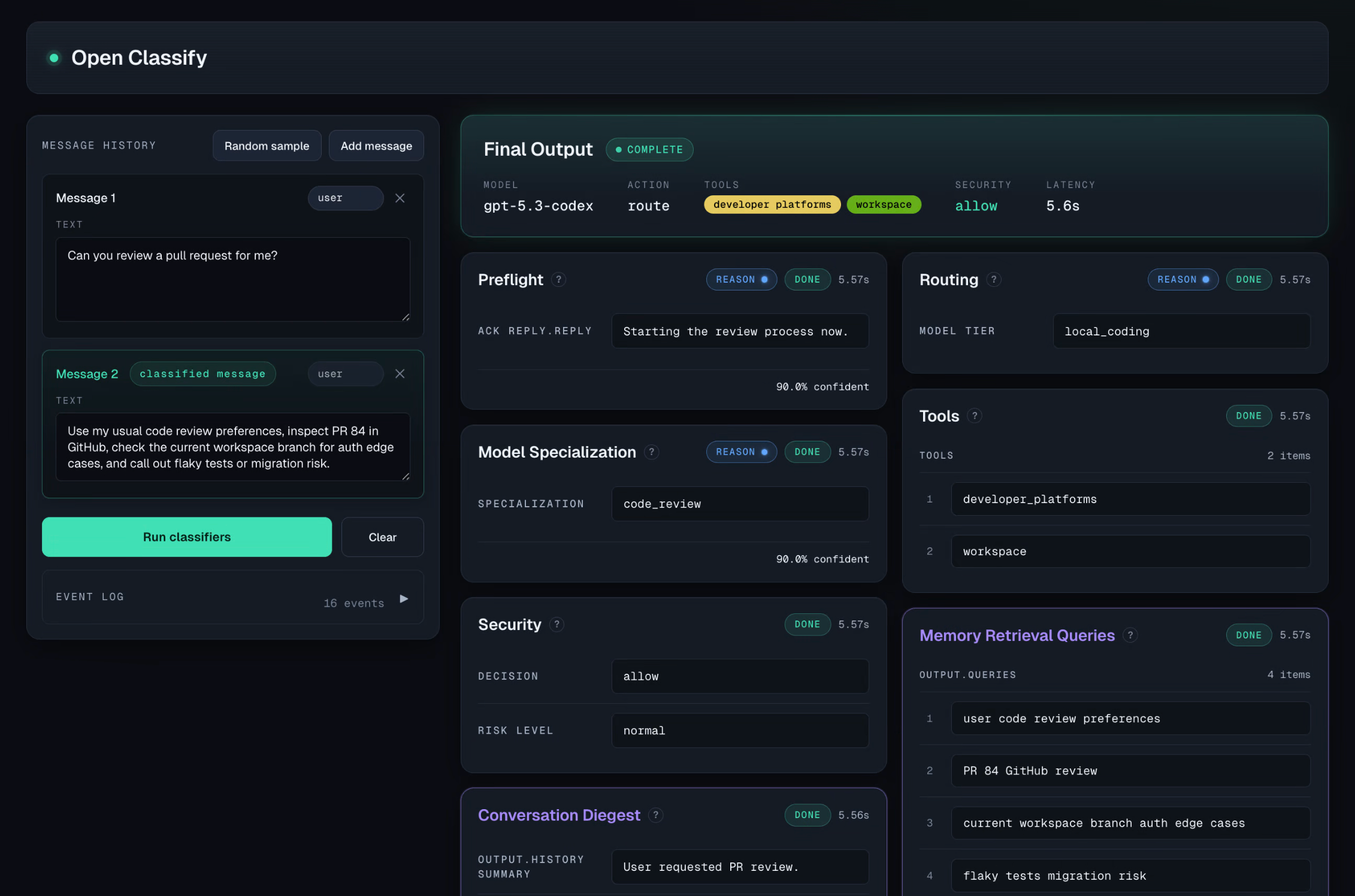The image size is (1355, 896).
Task: Click the DONE badge in Preflight
Action: pos(807,280)
